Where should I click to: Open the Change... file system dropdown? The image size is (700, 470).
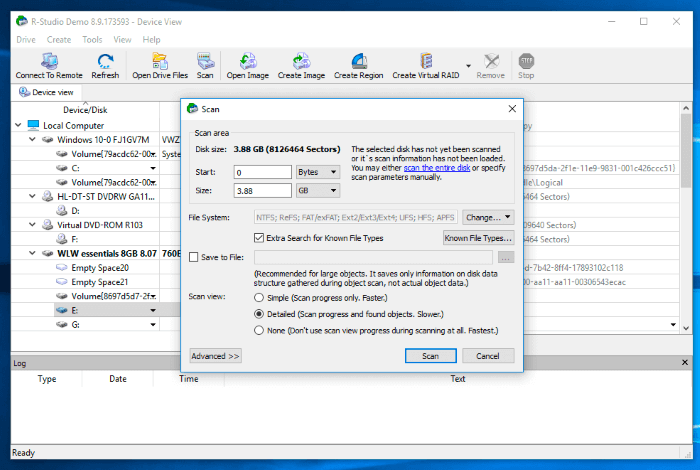488,217
